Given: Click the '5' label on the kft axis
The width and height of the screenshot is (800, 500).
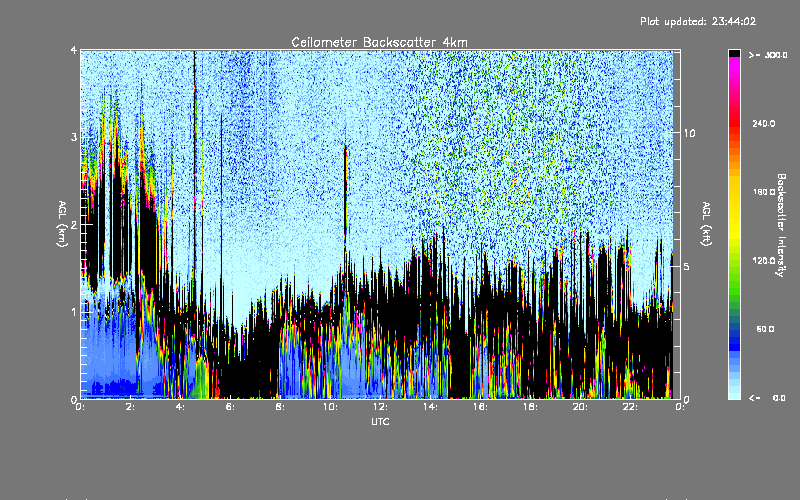Looking at the screenshot, I should (687, 266).
